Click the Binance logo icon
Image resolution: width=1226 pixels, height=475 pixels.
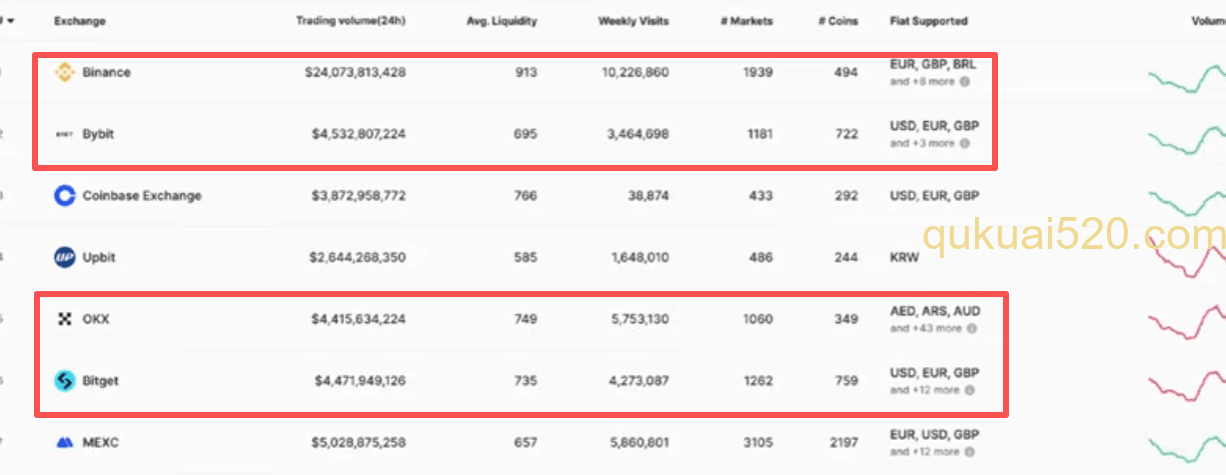(x=64, y=72)
